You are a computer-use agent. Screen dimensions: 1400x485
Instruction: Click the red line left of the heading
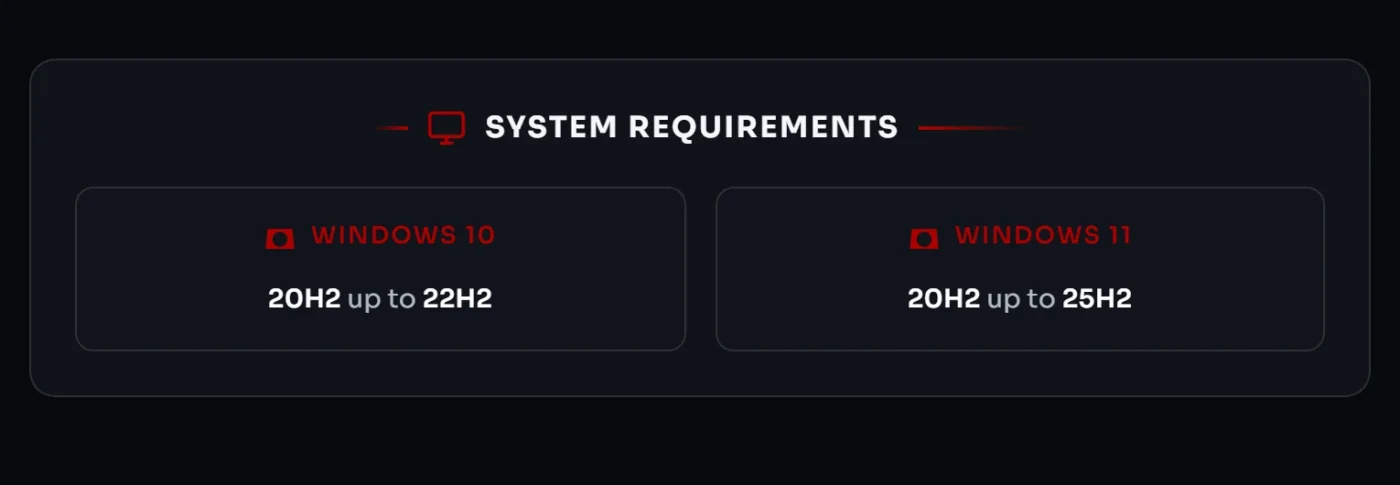[x=392, y=128]
